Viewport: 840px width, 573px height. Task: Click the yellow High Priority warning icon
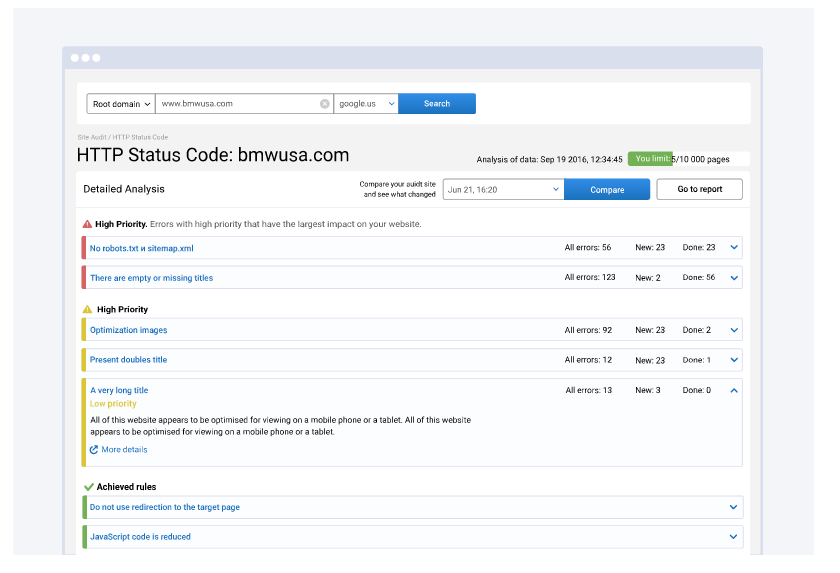click(87, 309)
